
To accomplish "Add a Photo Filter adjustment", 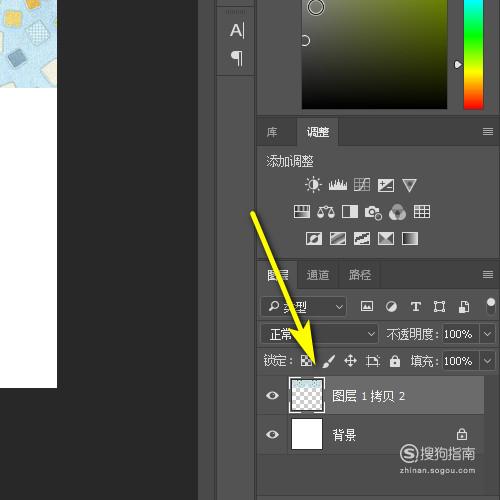I will (x=373, y=213).
